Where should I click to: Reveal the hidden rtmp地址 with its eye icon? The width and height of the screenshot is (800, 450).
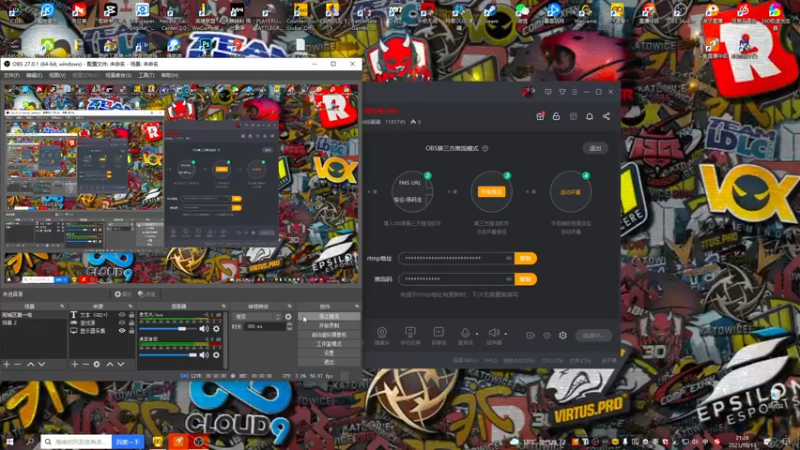508,258
